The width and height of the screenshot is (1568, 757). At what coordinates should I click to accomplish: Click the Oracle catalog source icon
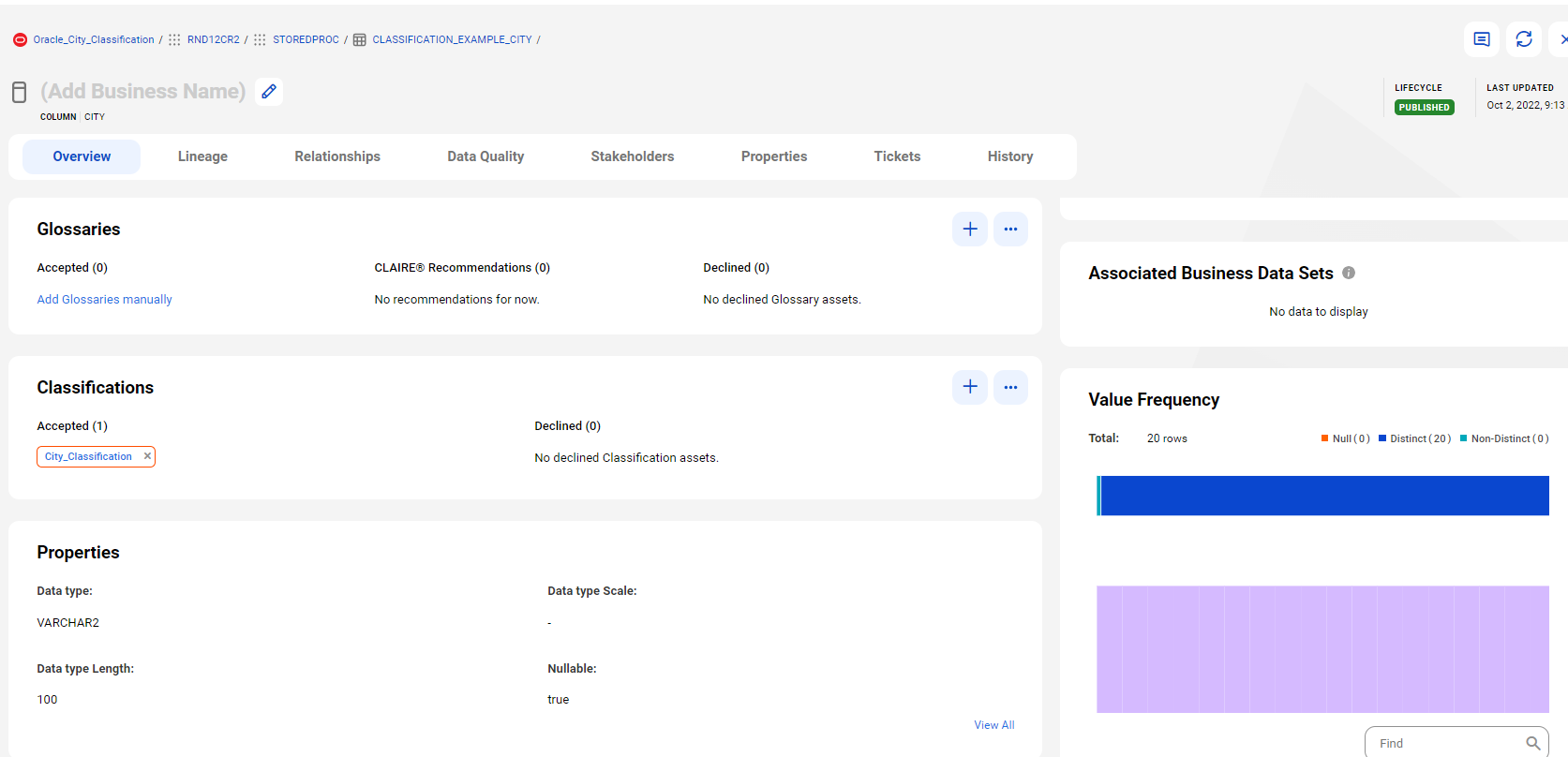20,39
